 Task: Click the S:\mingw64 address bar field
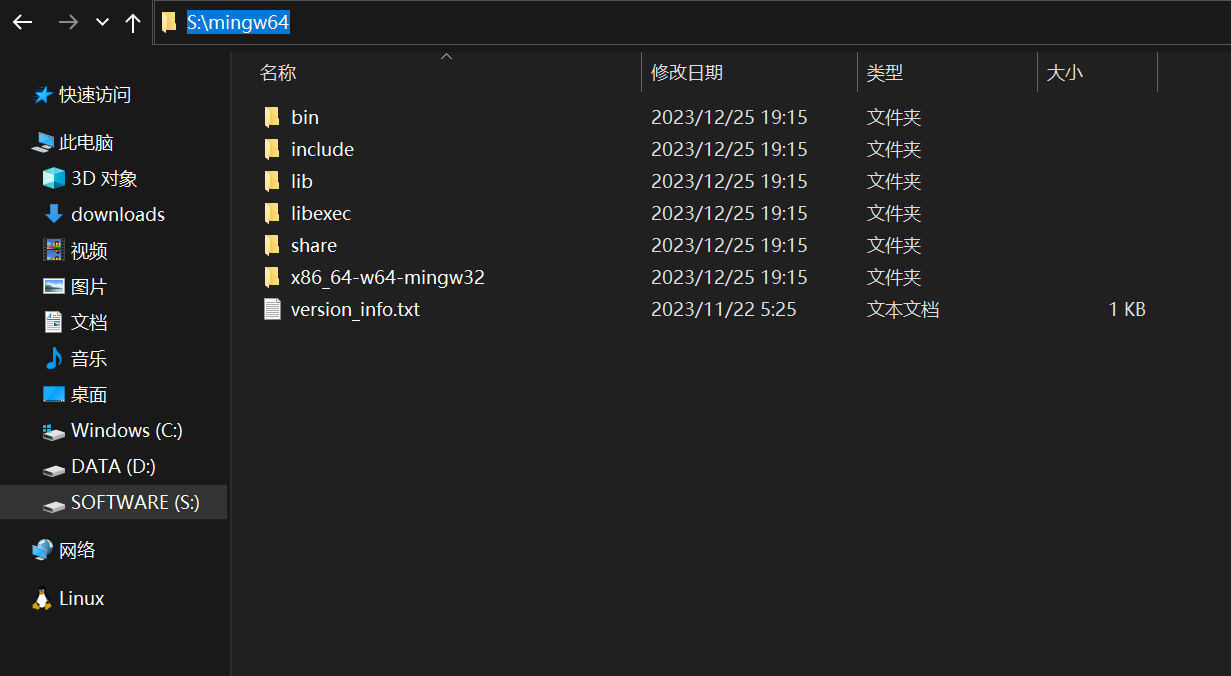click(600, 22)
